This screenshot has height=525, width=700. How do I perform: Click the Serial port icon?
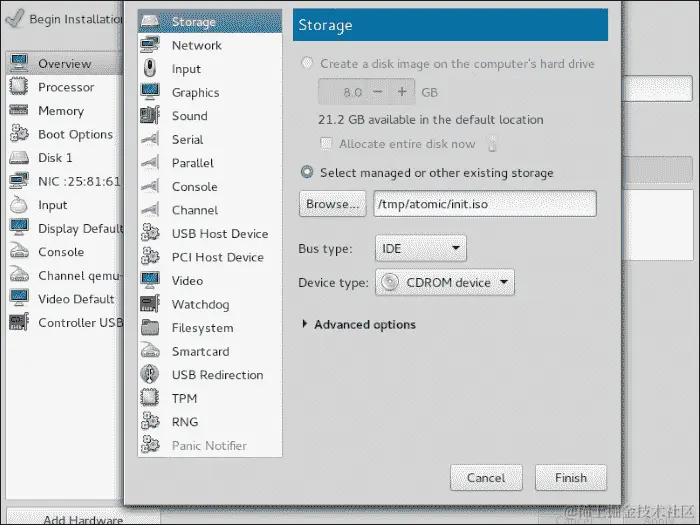pyautogui.click(x=150, y=139)
